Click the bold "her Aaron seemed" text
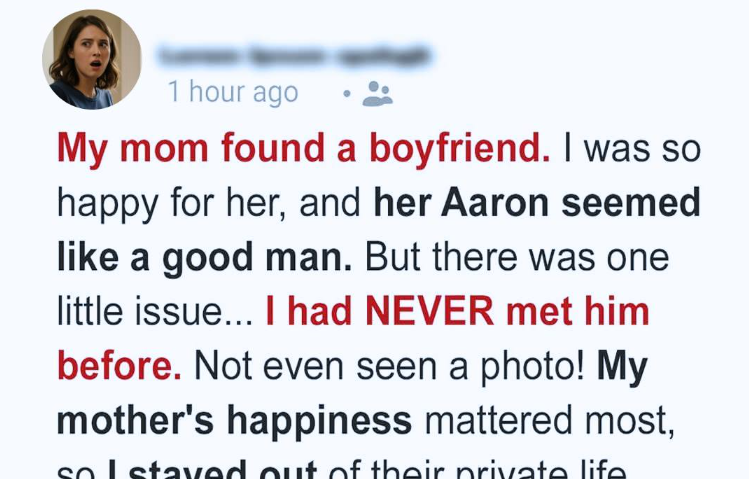Screen dimensions: 749x479 [x=537, y=204]
